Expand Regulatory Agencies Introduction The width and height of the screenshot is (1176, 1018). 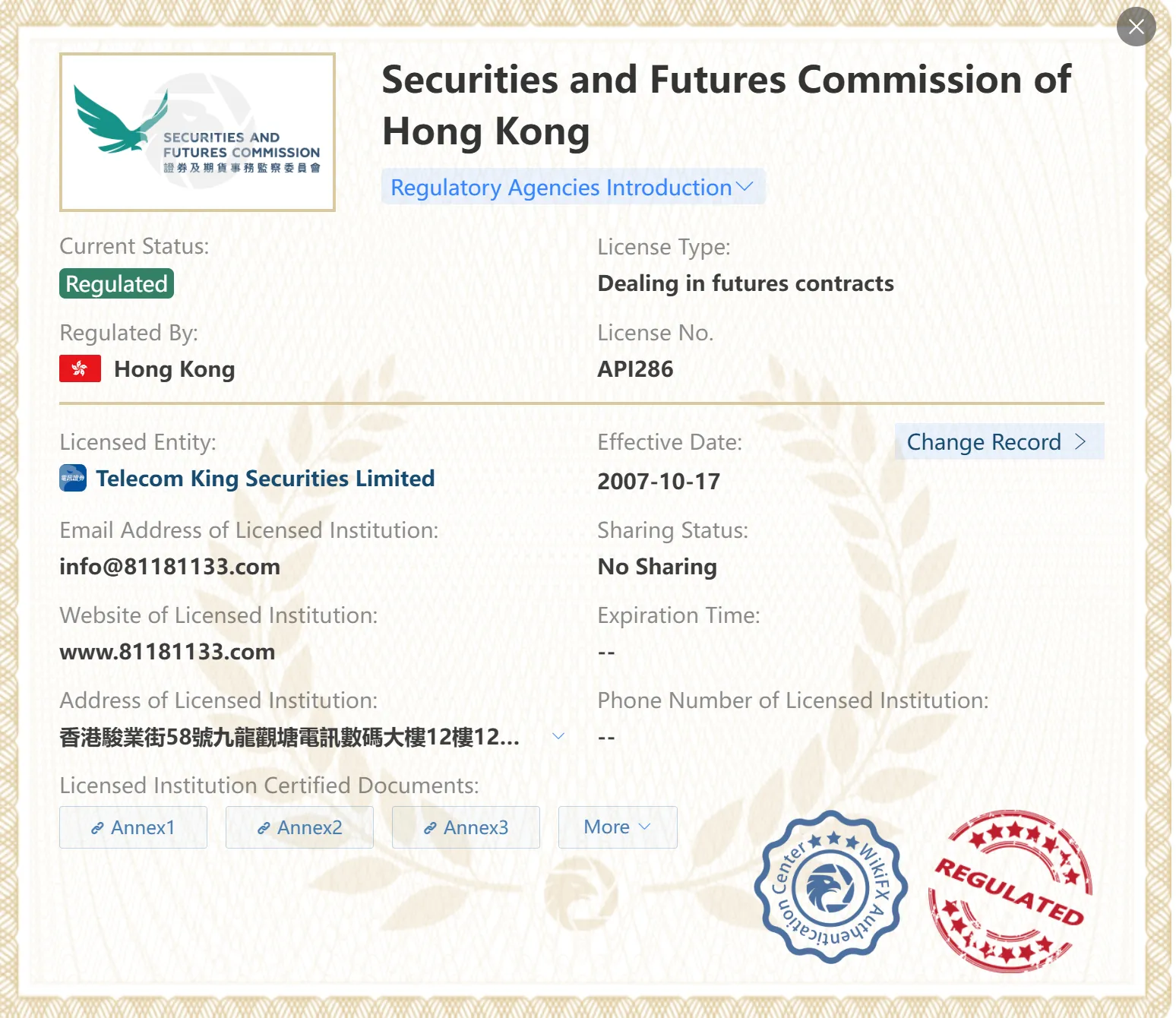(573, 187)
